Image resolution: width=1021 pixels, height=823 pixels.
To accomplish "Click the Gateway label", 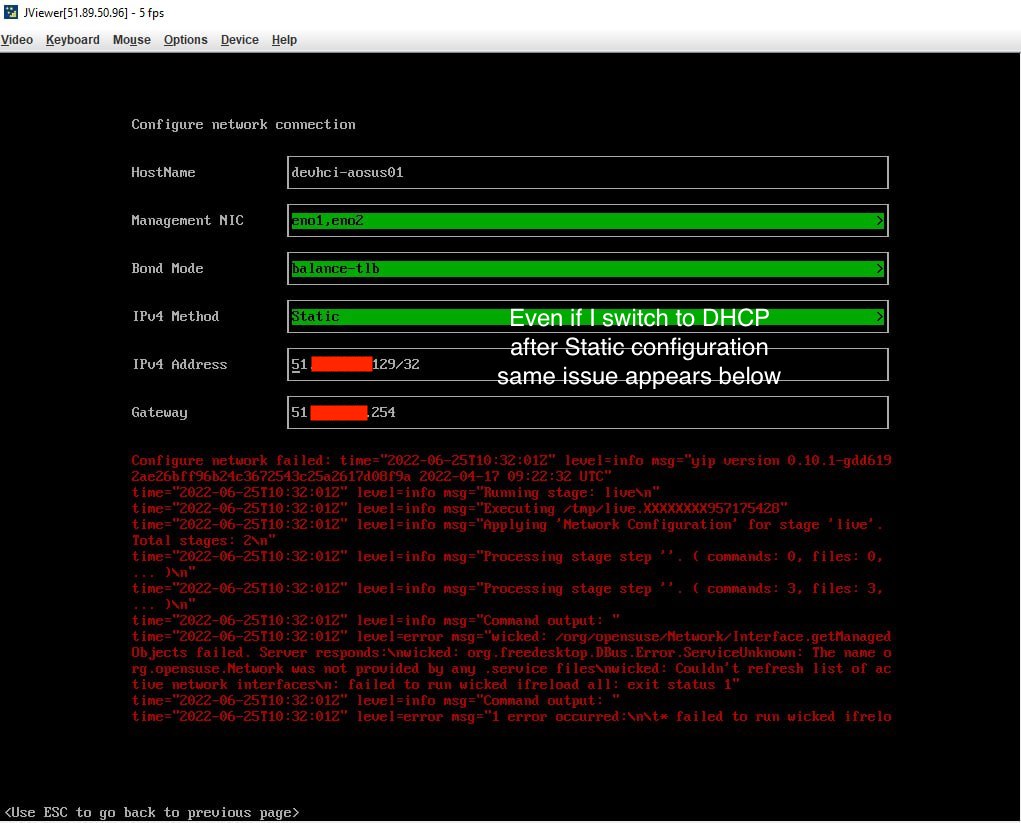I will tap(160, 412).
